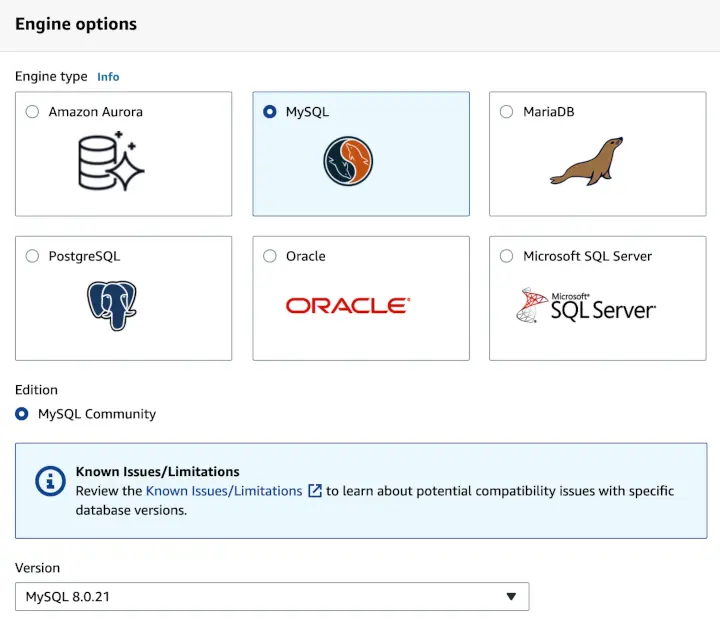Click the MySQL dolphin logo
Viewport: 720px width, 624px height.
(348, 161)
